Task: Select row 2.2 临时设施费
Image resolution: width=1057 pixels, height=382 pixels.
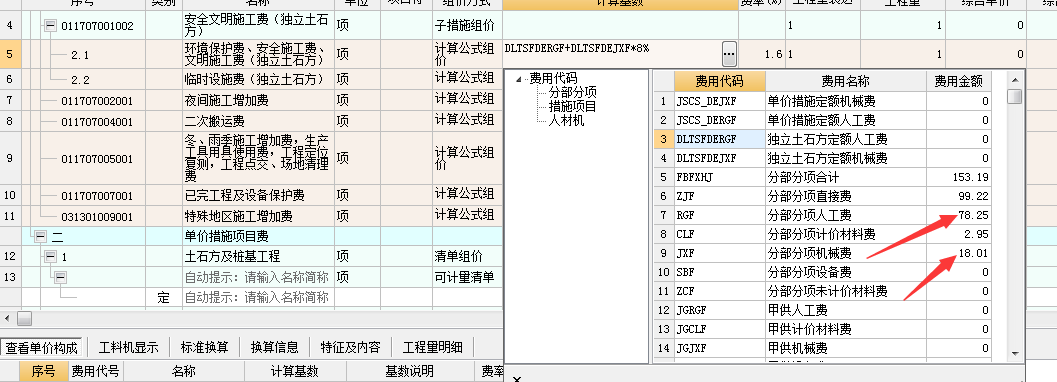Action: pos(80,80)
